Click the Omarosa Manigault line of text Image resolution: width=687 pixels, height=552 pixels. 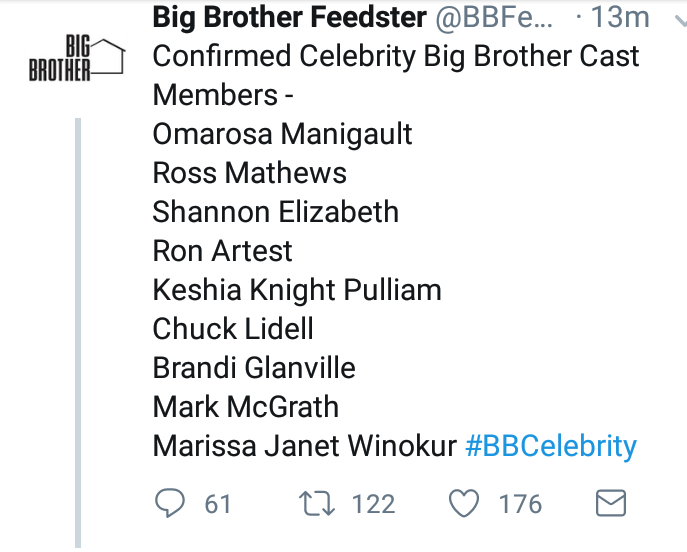click(x=282, y=134)
